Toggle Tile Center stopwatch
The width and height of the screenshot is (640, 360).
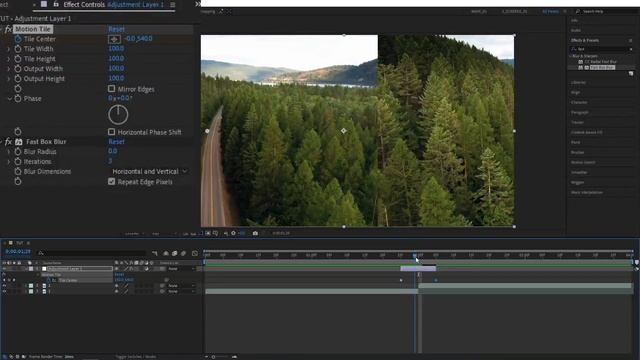pos(18,39)
